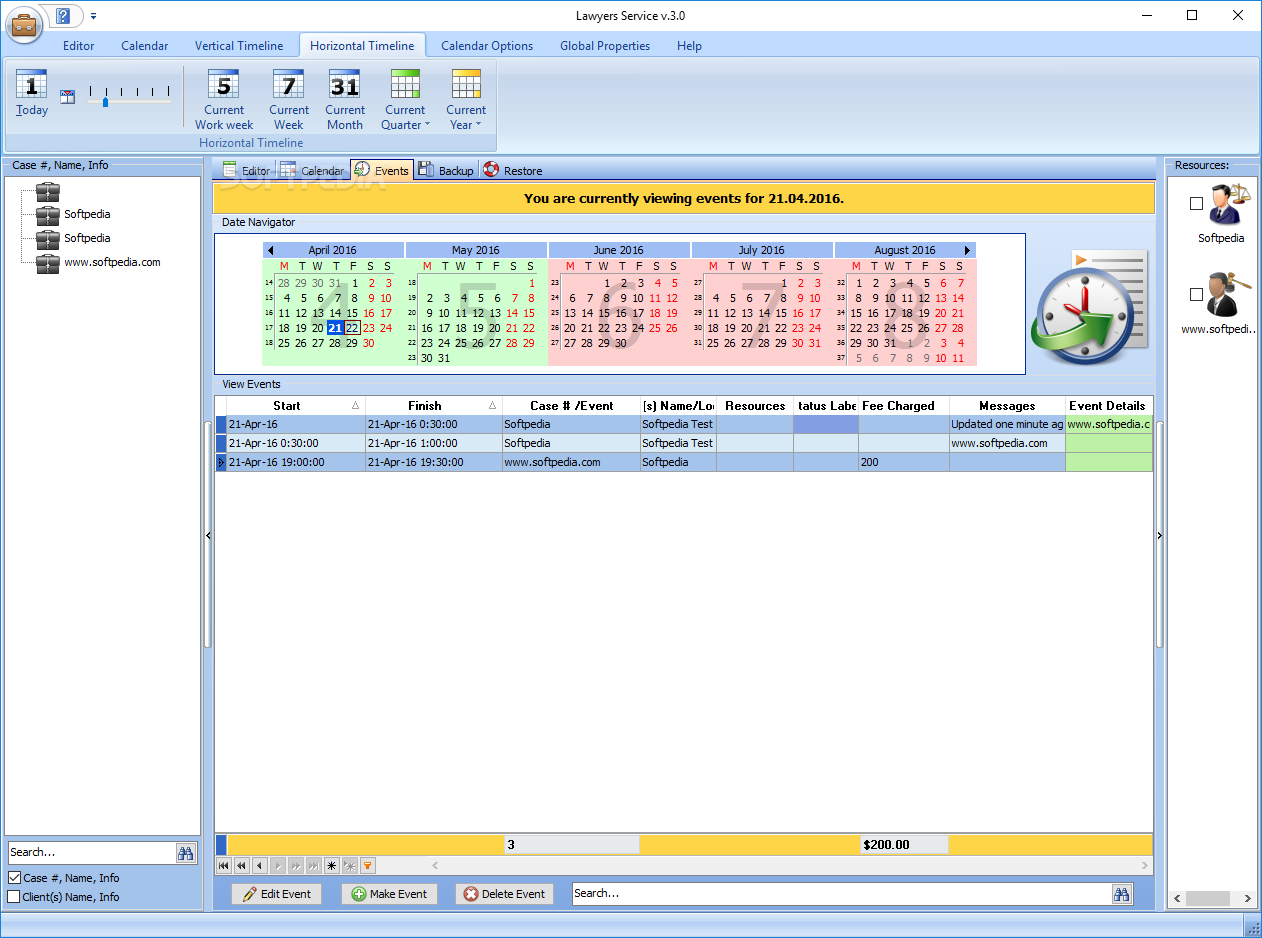The height and width of the screenshot is (938, 1262).
Task: Click the June 2016 month header
Action: [619, 250]
